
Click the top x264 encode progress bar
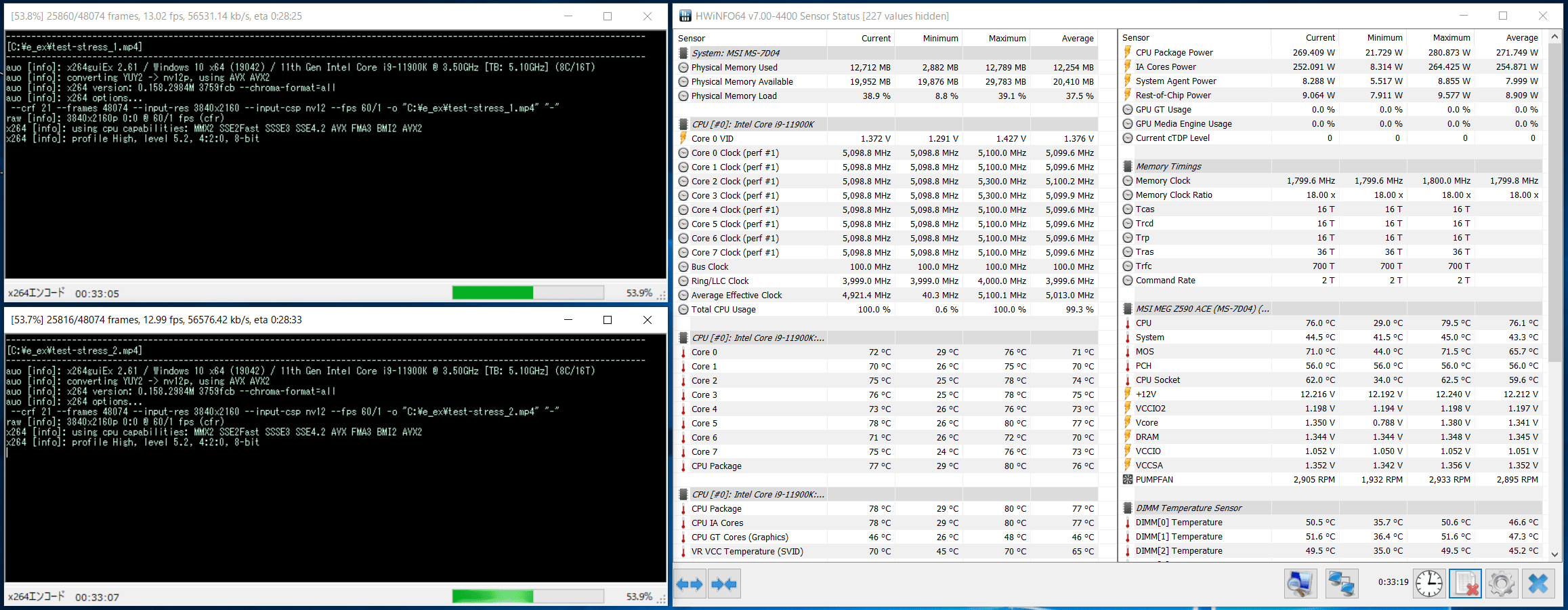528,293
